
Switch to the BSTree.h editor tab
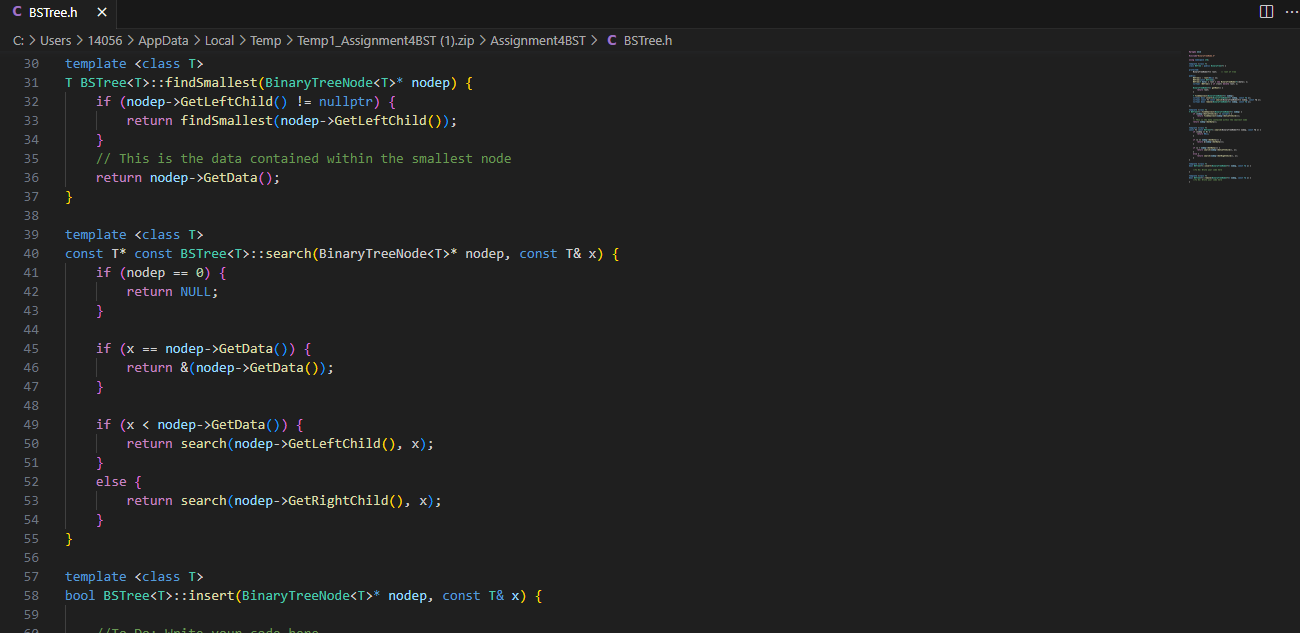pos(55,13)
